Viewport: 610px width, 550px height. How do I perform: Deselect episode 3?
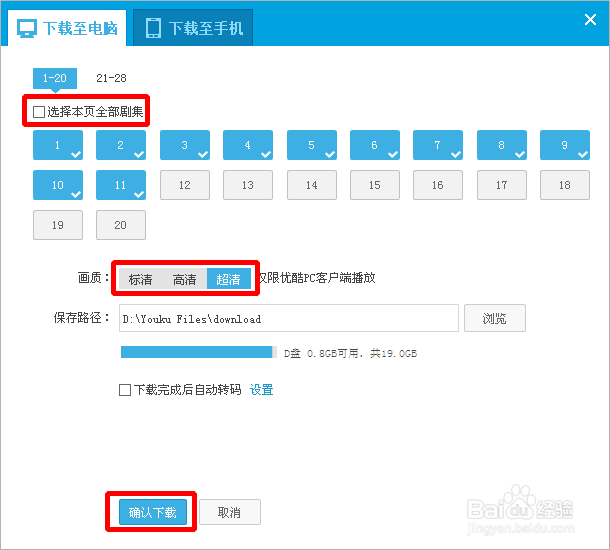pos(185,145)
